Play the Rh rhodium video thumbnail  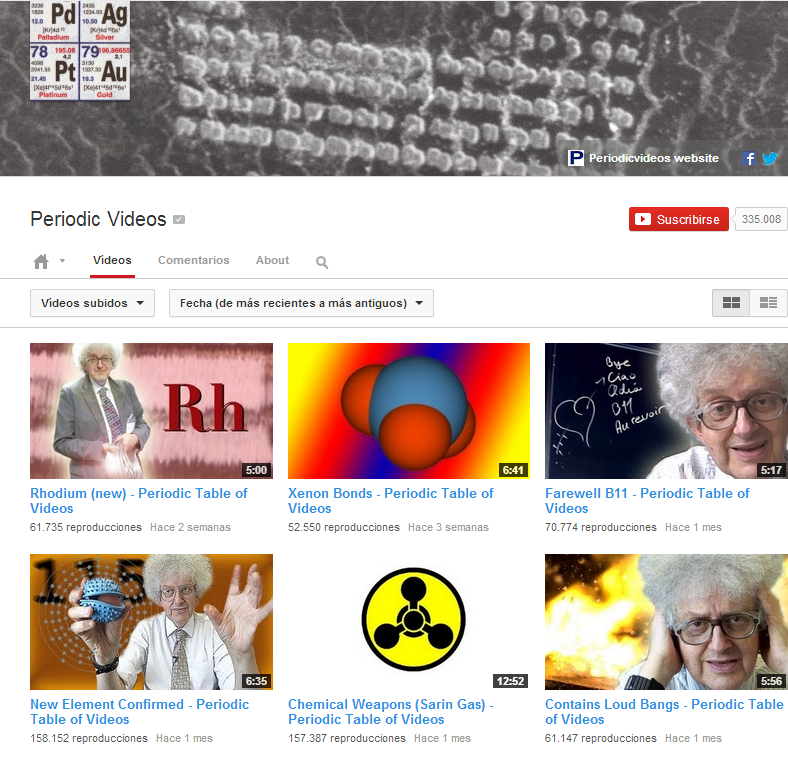[151, 411]
